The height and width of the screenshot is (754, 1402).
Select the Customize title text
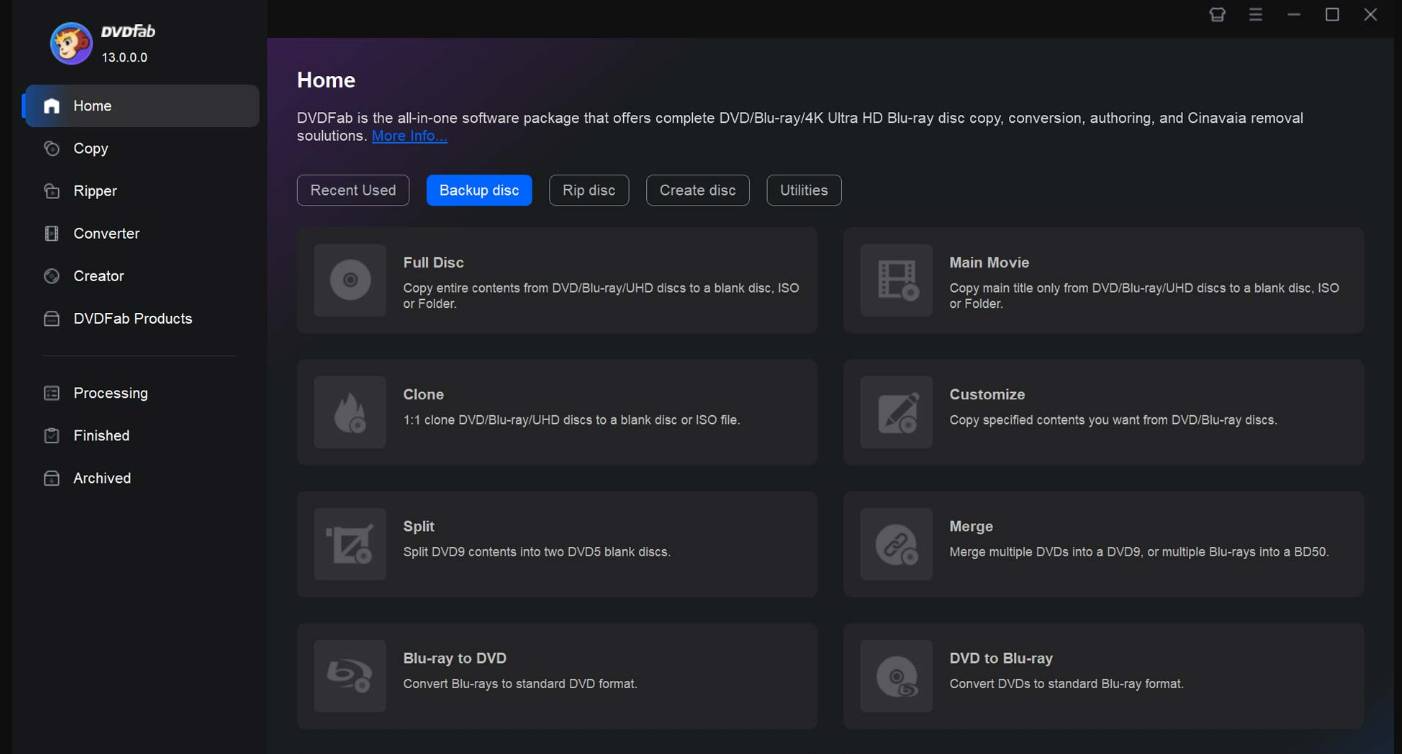[987, 394]
